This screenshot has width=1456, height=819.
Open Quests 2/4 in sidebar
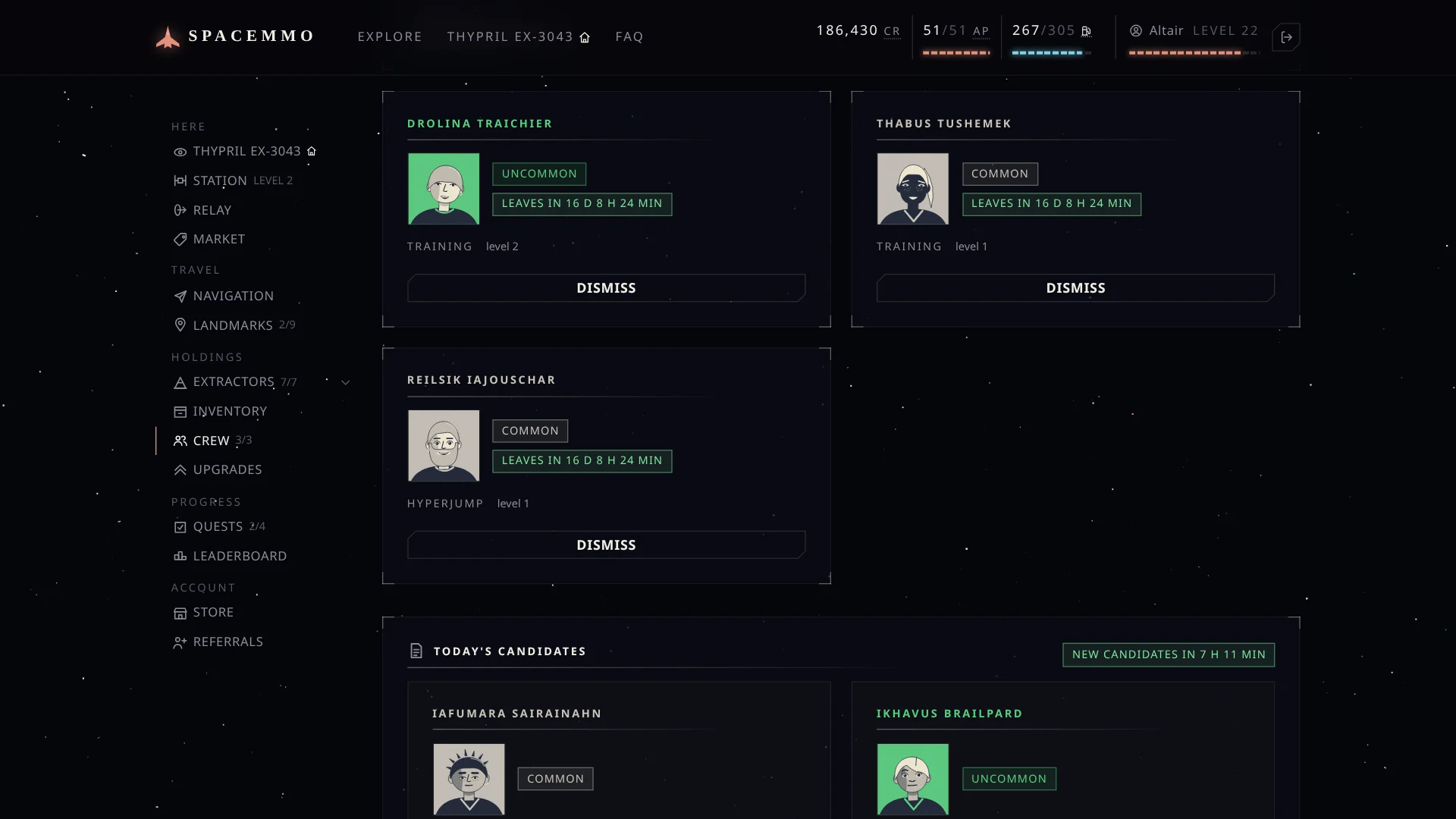pyautogui.click(x=219, y=526)
